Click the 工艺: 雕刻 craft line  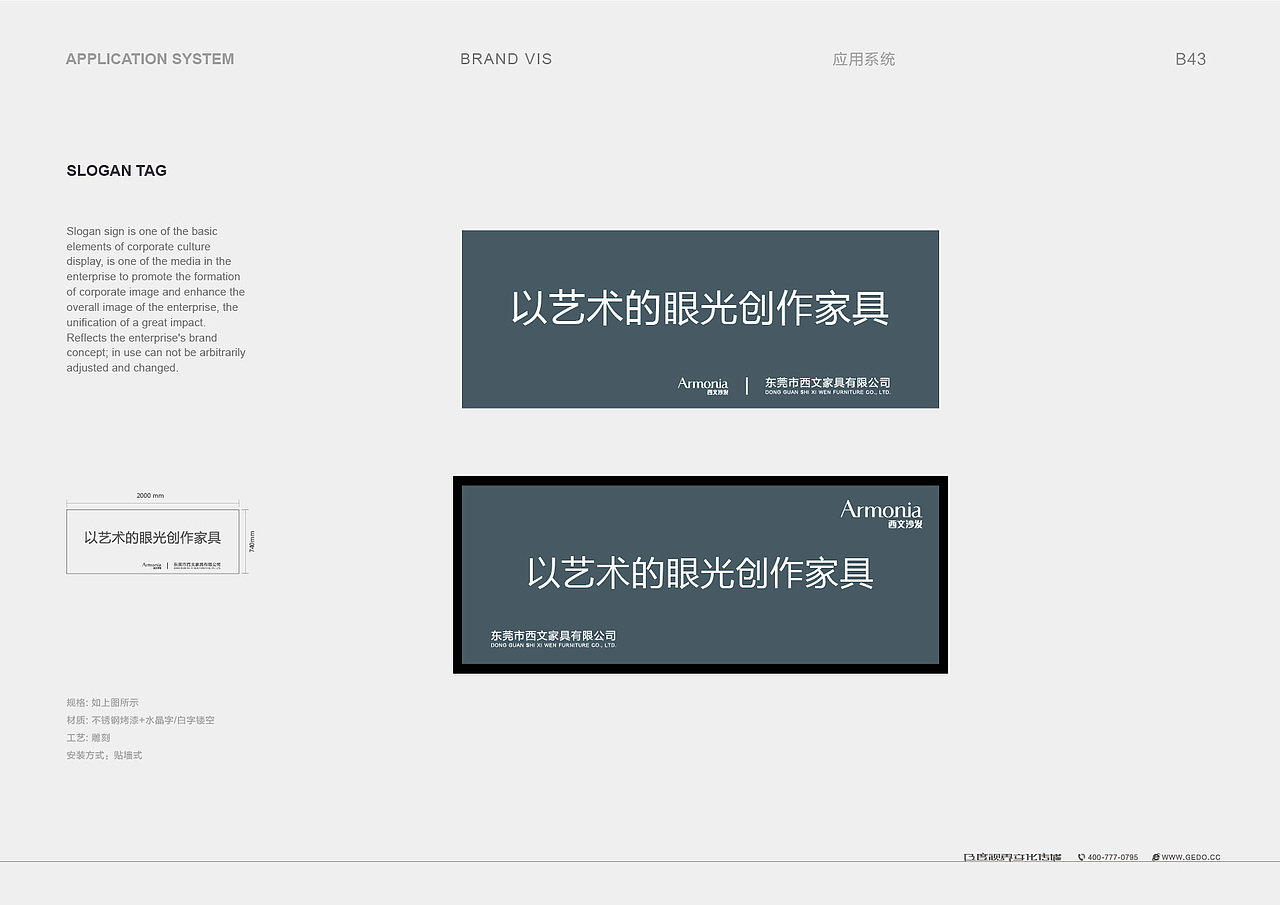(88, 738)
